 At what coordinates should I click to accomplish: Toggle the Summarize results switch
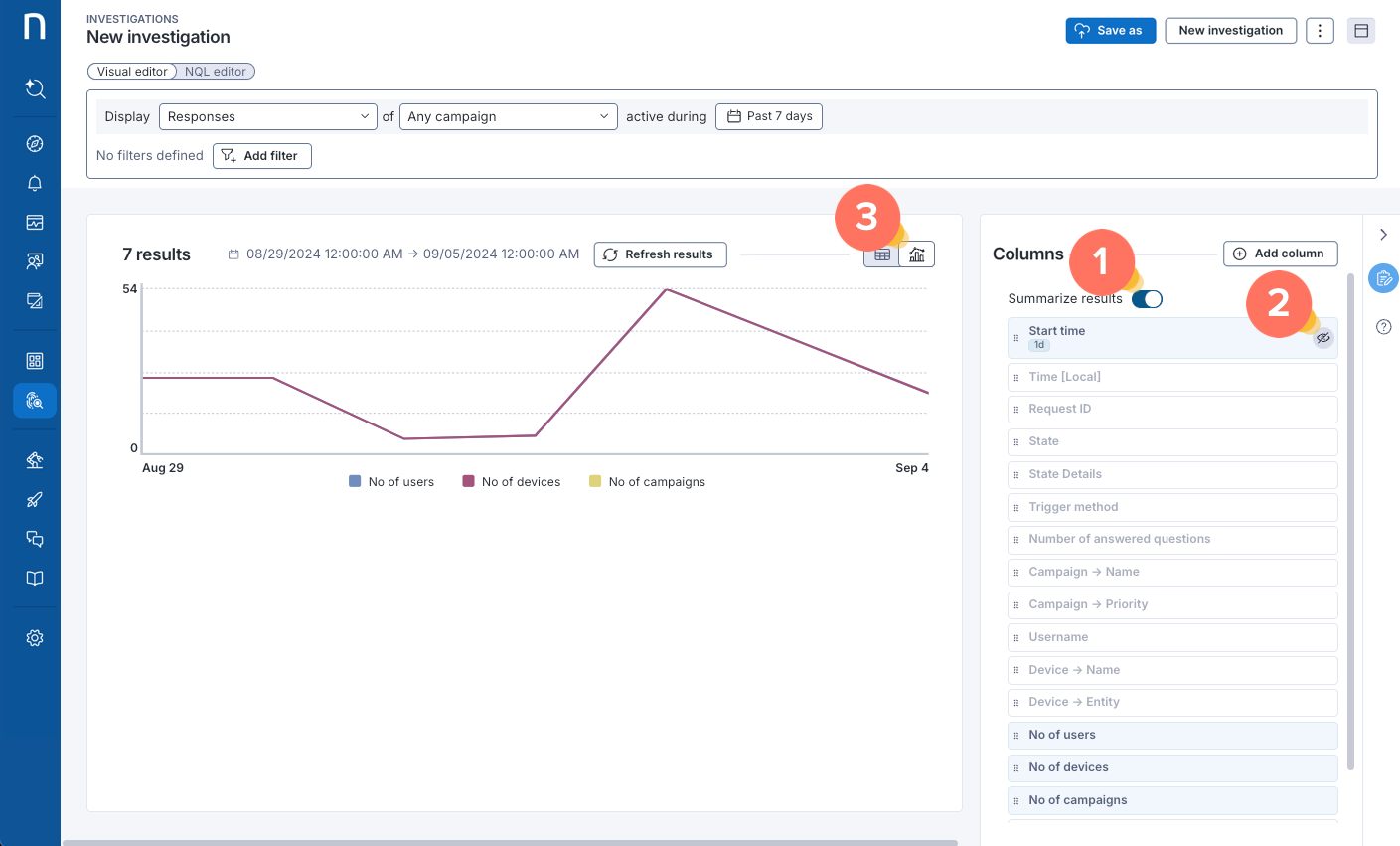click(1148, 298)
